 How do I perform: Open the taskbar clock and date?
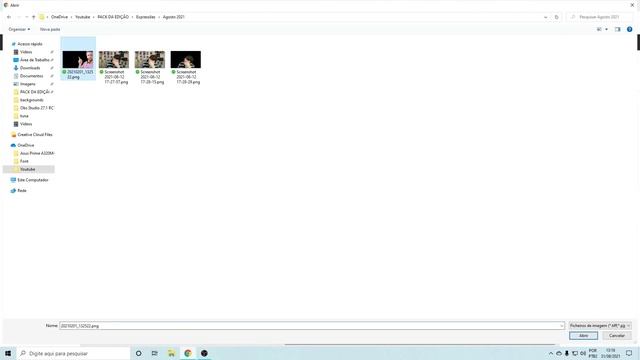[x=610, y=353]
